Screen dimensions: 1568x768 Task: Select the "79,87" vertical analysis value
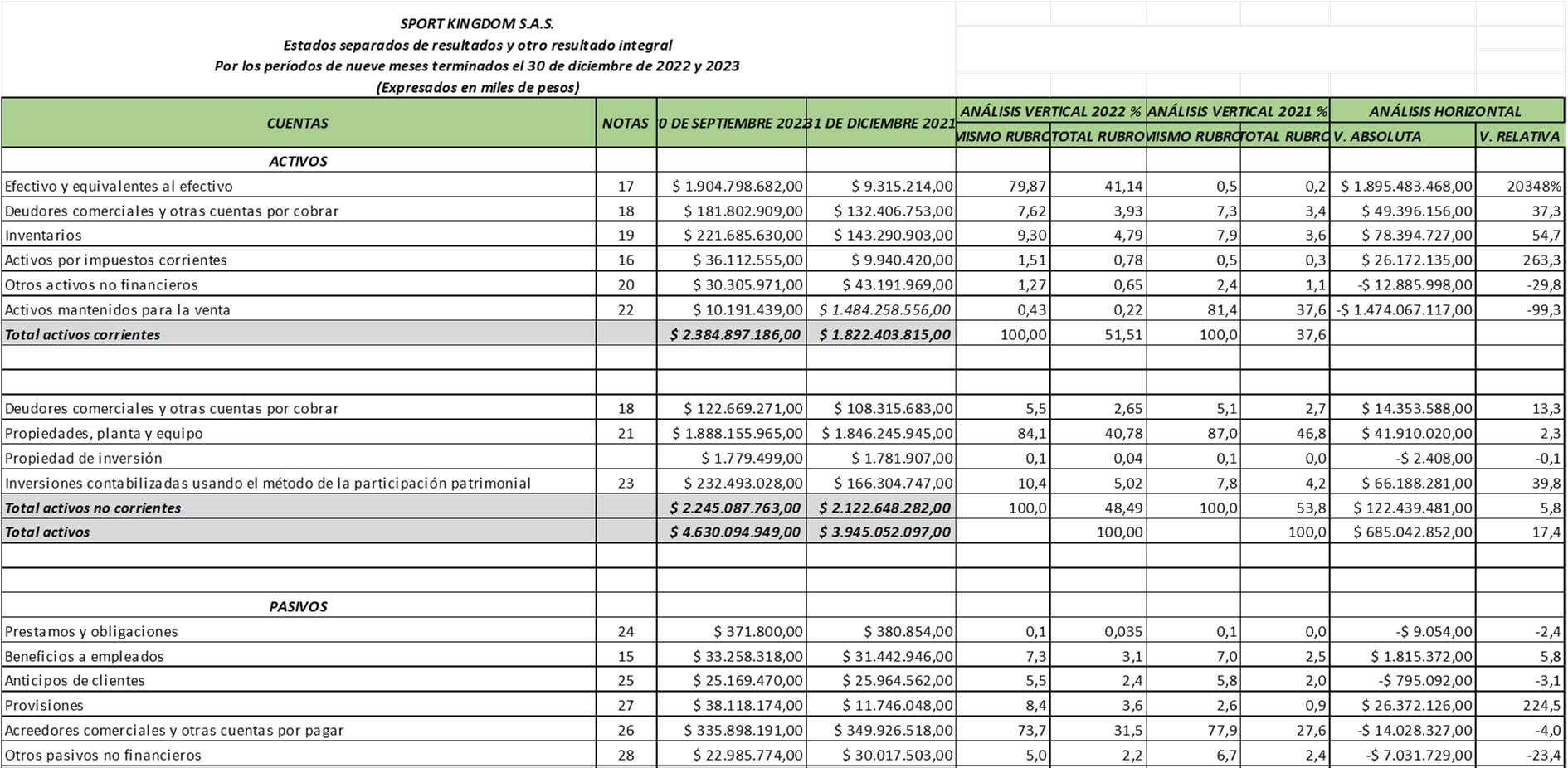[1027, 187]
